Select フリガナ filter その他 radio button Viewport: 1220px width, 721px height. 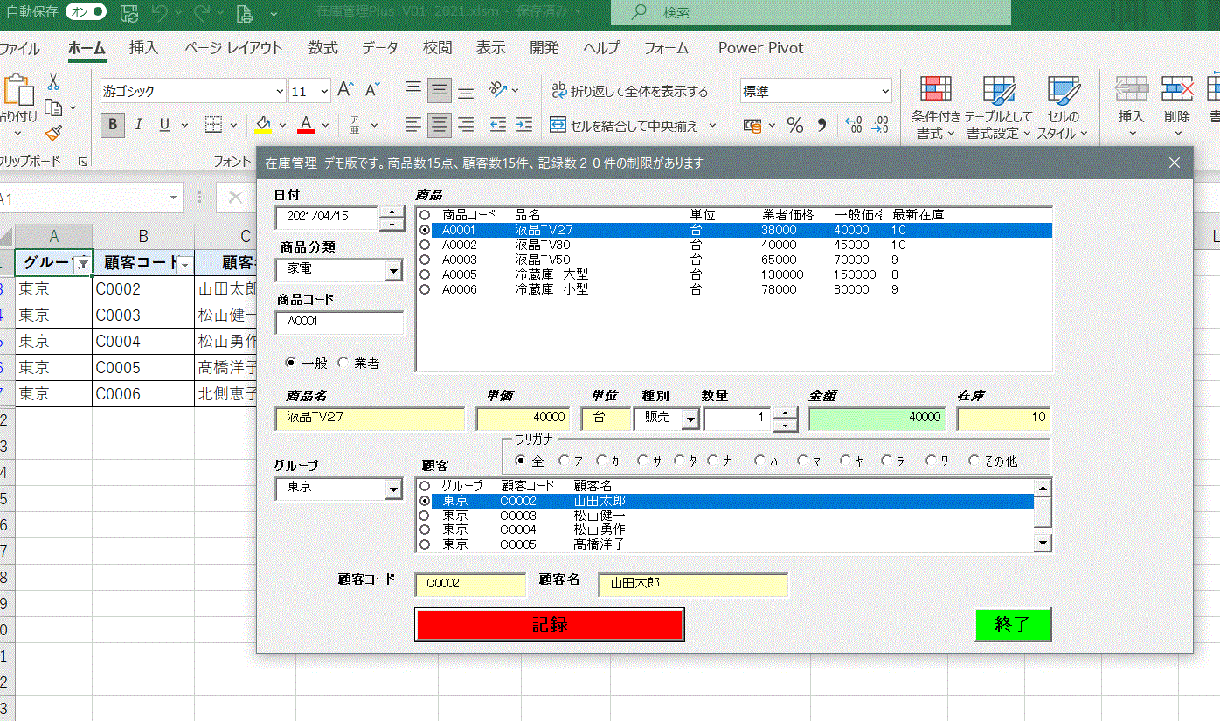975,461
